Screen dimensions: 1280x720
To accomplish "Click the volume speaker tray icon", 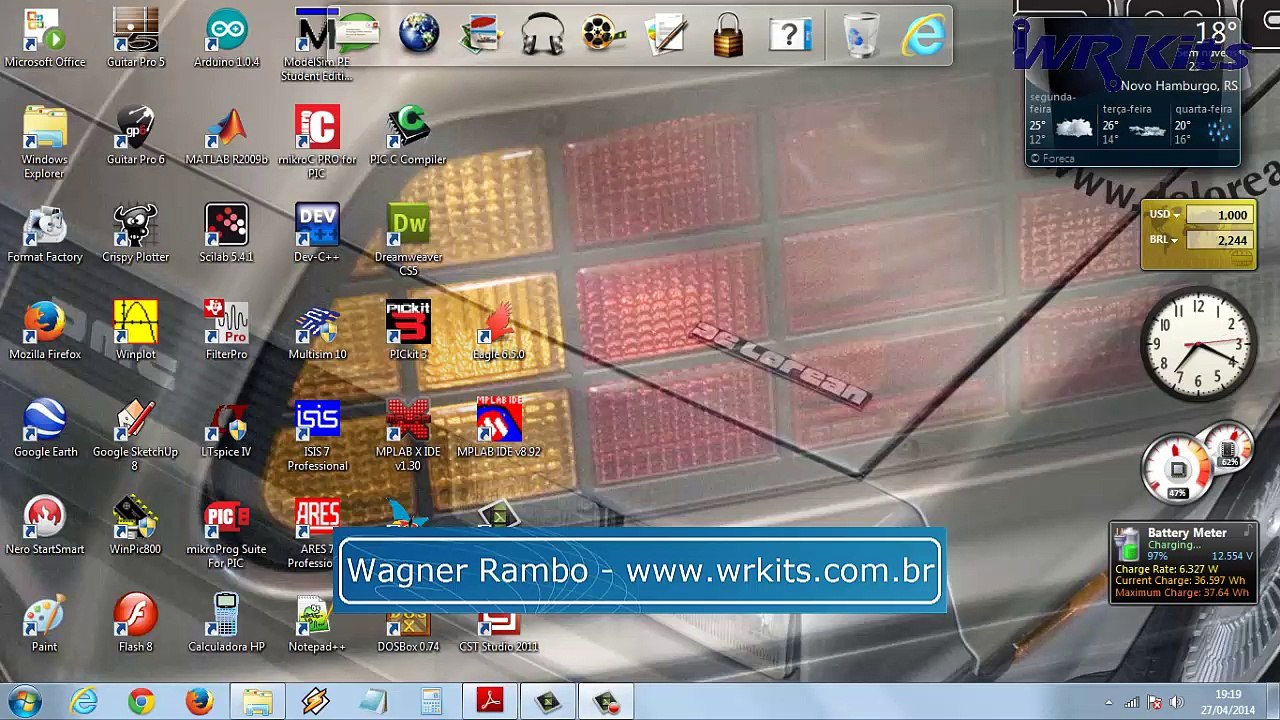I will [x=1176, y=703].
